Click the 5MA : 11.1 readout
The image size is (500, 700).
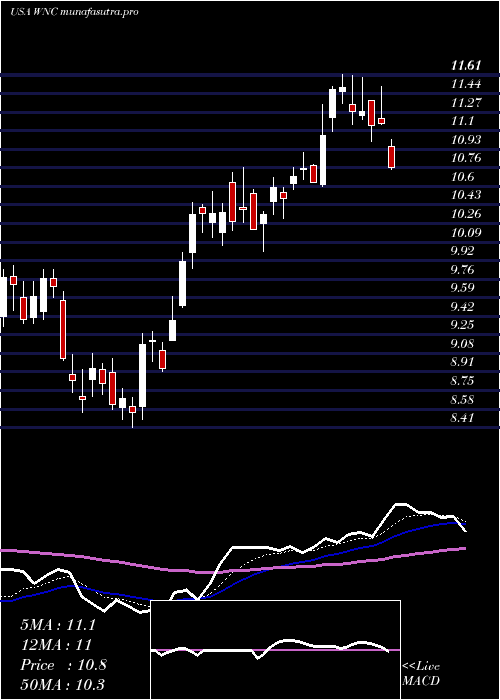(58, 625)
